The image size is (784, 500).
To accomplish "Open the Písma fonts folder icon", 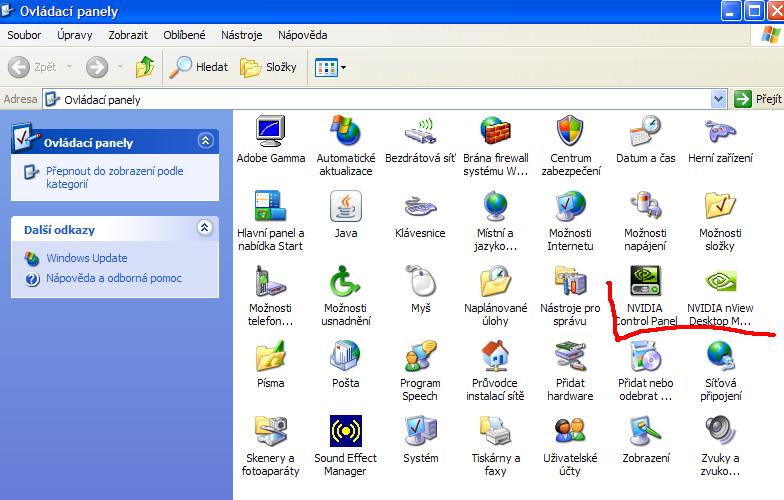I will (271, 356).
